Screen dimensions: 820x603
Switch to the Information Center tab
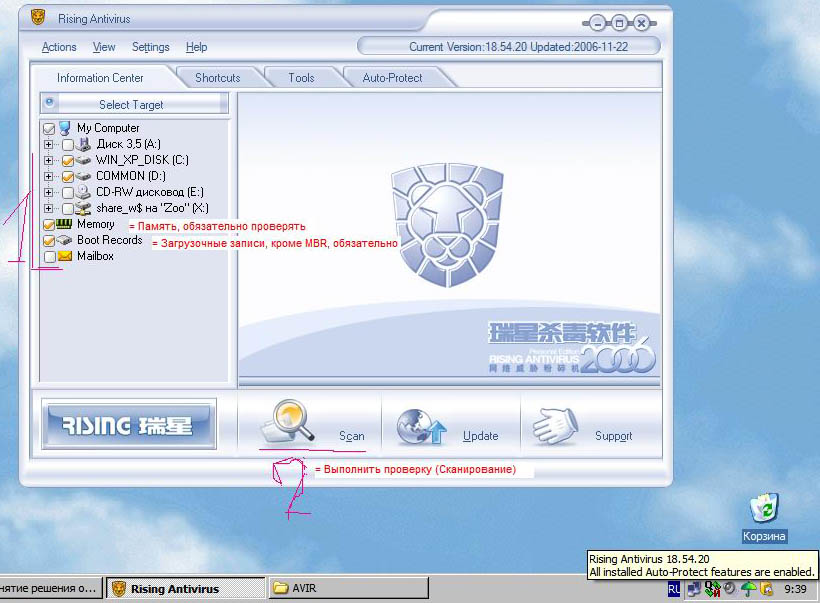(100, 78)
